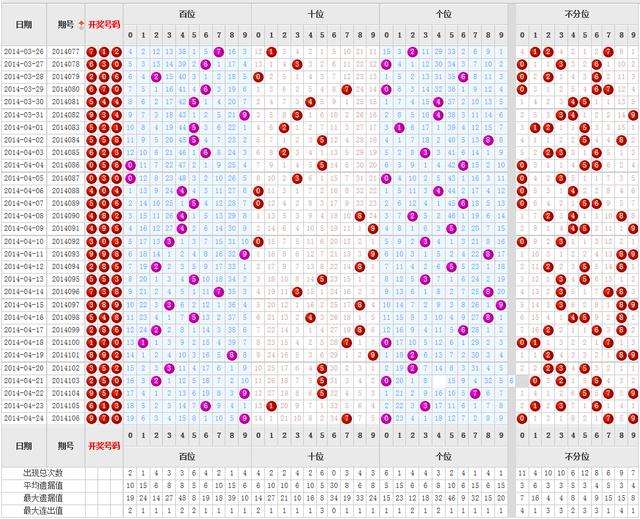640x519 pixels.
Task: Select the 不分位 section header at top
Action: click(x=577, y=14)
